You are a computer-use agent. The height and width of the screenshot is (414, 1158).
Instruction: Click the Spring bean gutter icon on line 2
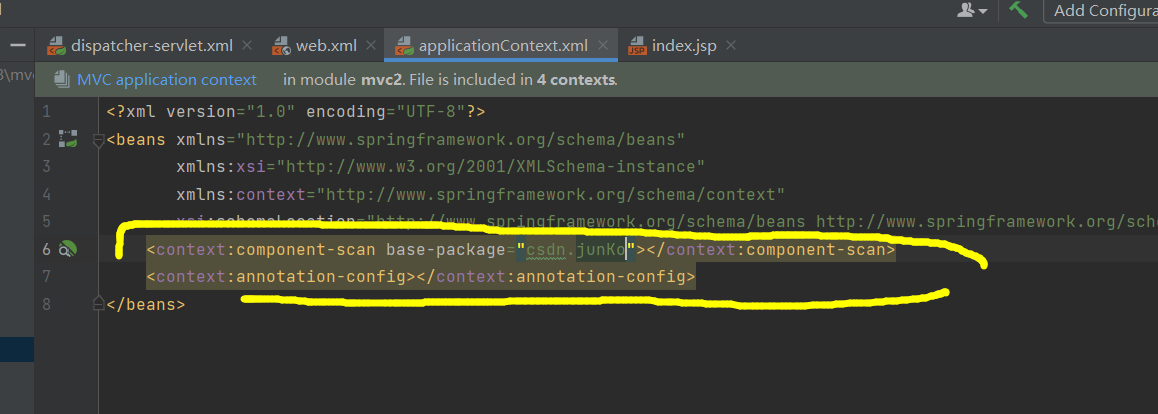coord(69,138)
